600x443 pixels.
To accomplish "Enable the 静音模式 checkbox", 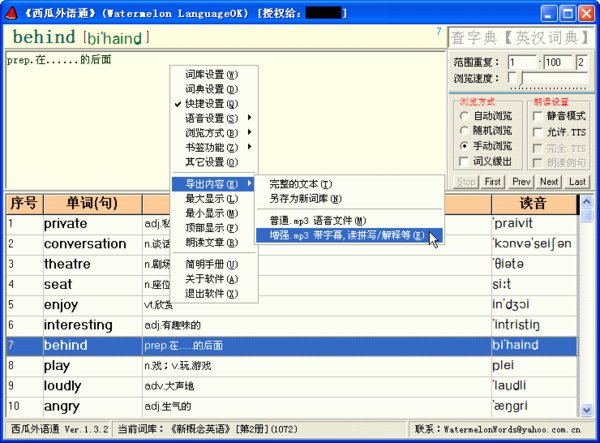I will (x=538, y=116).
